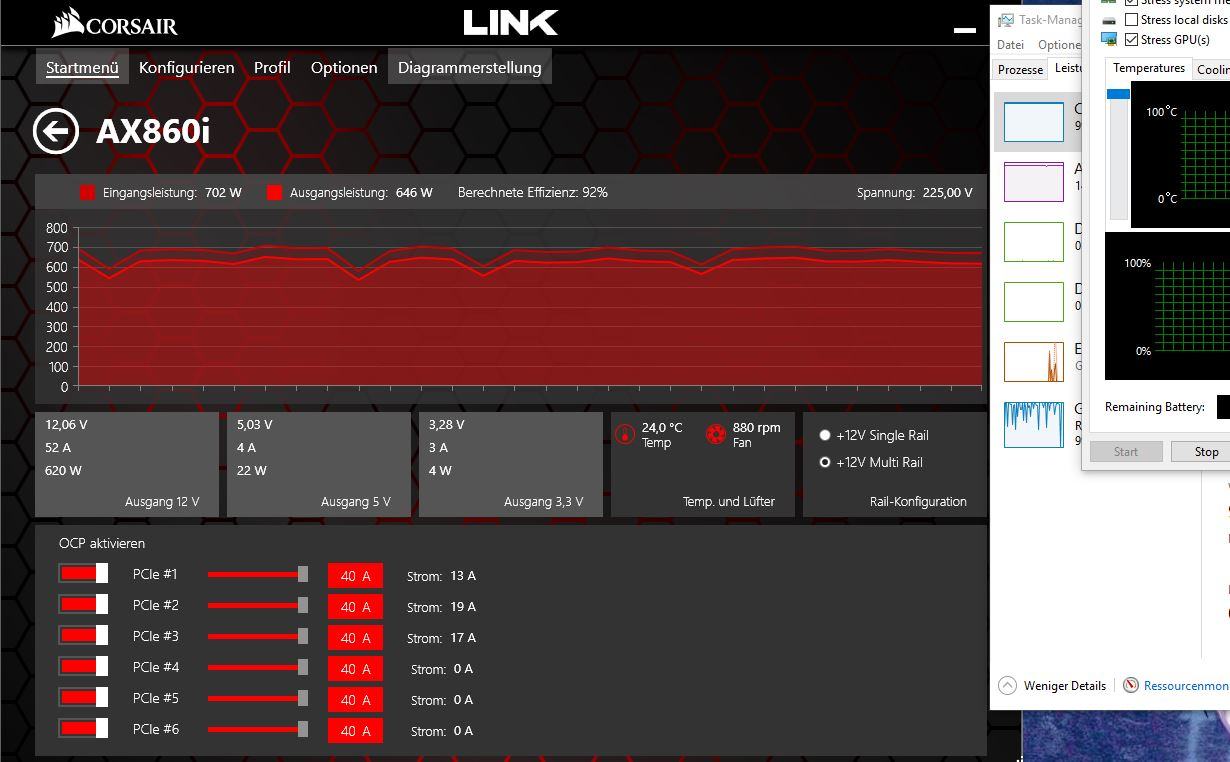Viewport: 1230px width, 762px height.
Task: Open the Konfigurieren tab
Action: [x=187, y=67]
